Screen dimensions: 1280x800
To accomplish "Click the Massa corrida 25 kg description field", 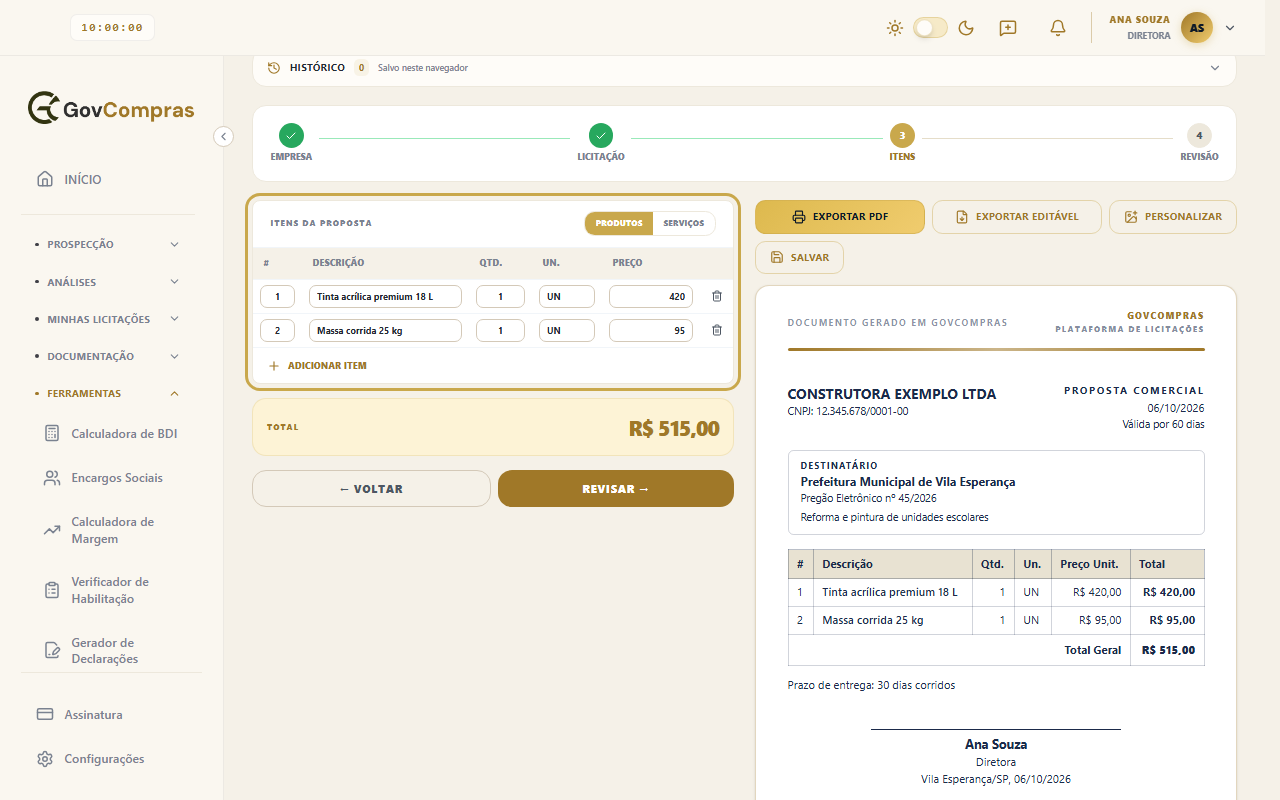I will click(385, 330).
